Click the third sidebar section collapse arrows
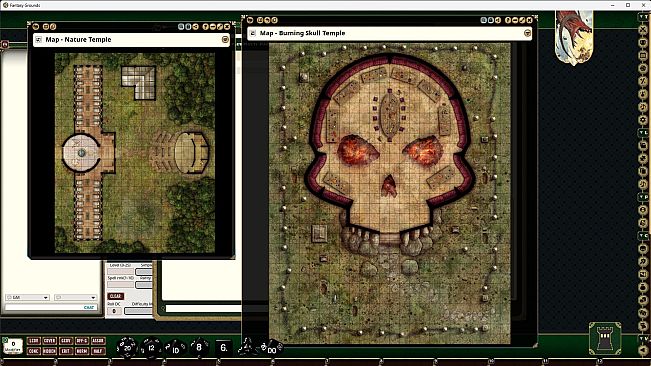Image resolution: width=651 pixels, height=366 pixels. [643, 197]
